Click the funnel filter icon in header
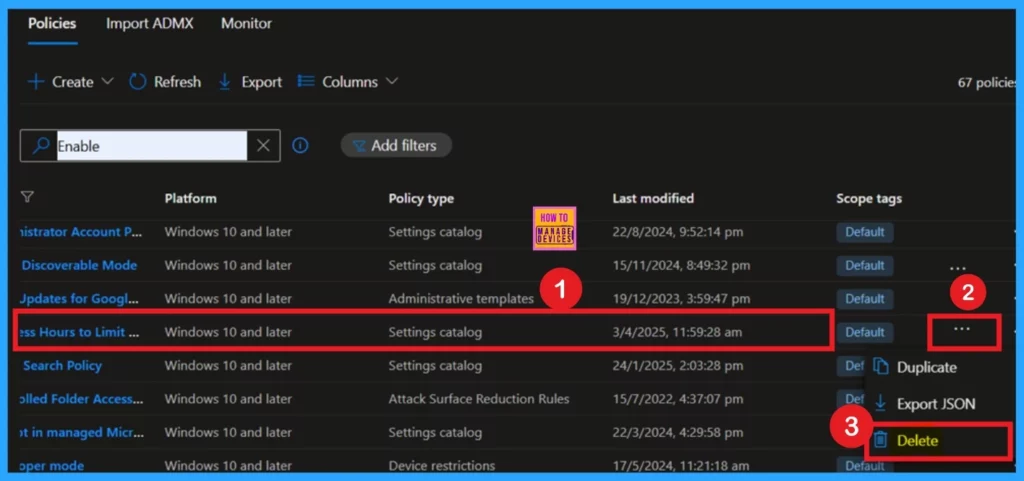Viewport: 1024px width, 481px height. [x=27, y=197]
